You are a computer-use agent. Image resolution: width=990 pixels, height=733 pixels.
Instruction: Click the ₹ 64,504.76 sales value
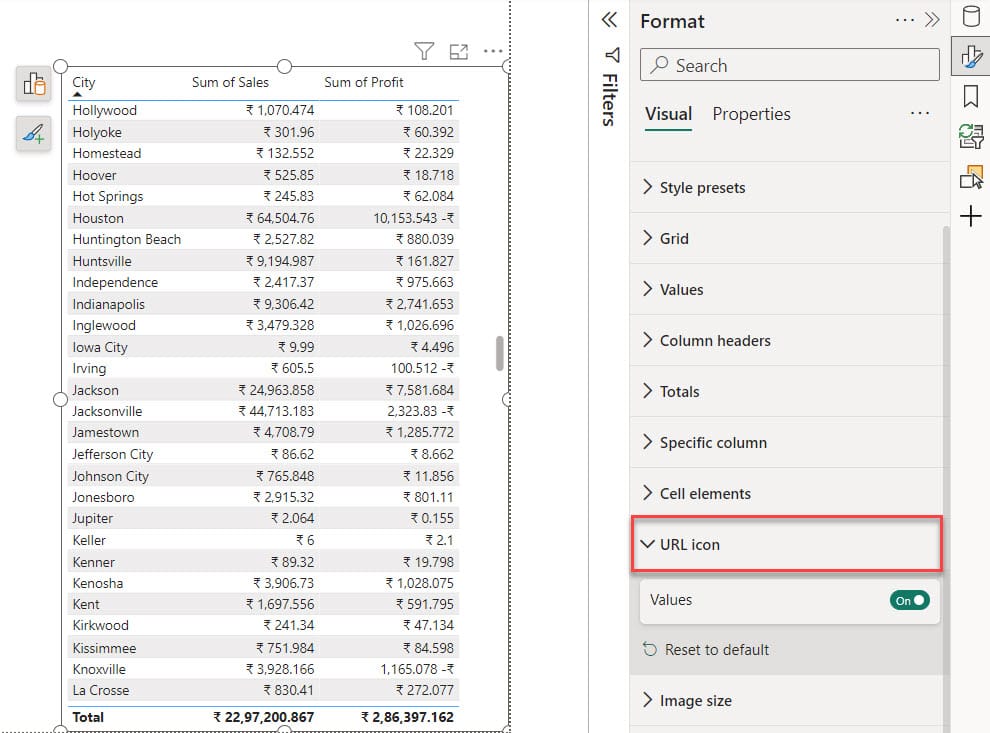click(x=280, y=218)
